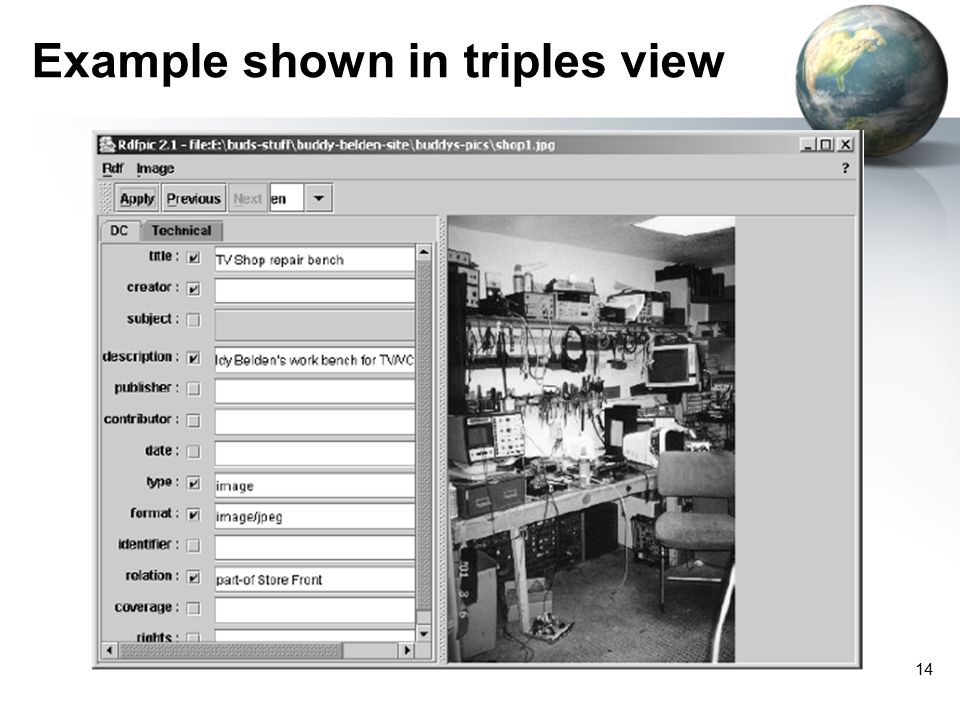
Task: Click the Rdfpic application icon in title bar
Action: click(x=107, y=144)
